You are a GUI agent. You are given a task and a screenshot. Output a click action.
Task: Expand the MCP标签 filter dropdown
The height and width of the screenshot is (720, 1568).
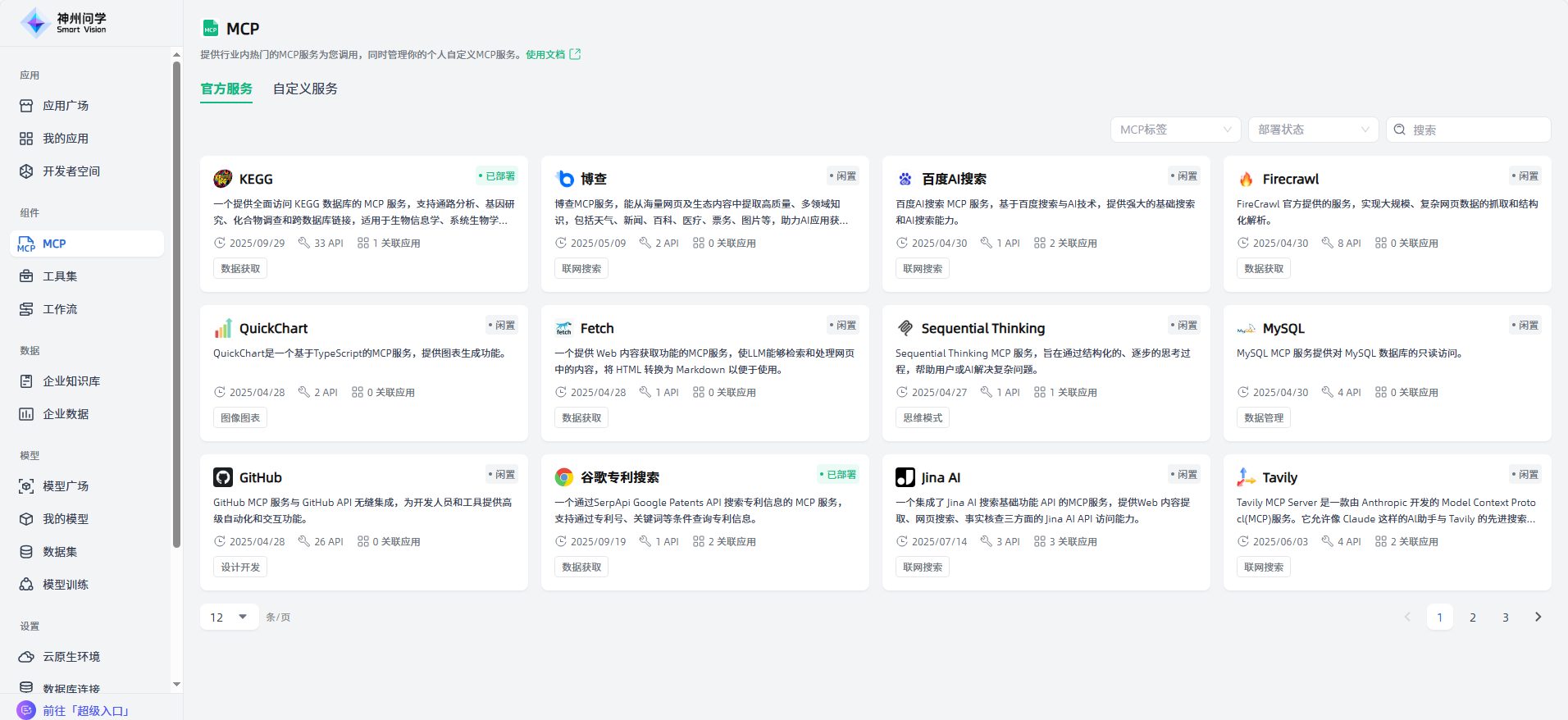1175,130
